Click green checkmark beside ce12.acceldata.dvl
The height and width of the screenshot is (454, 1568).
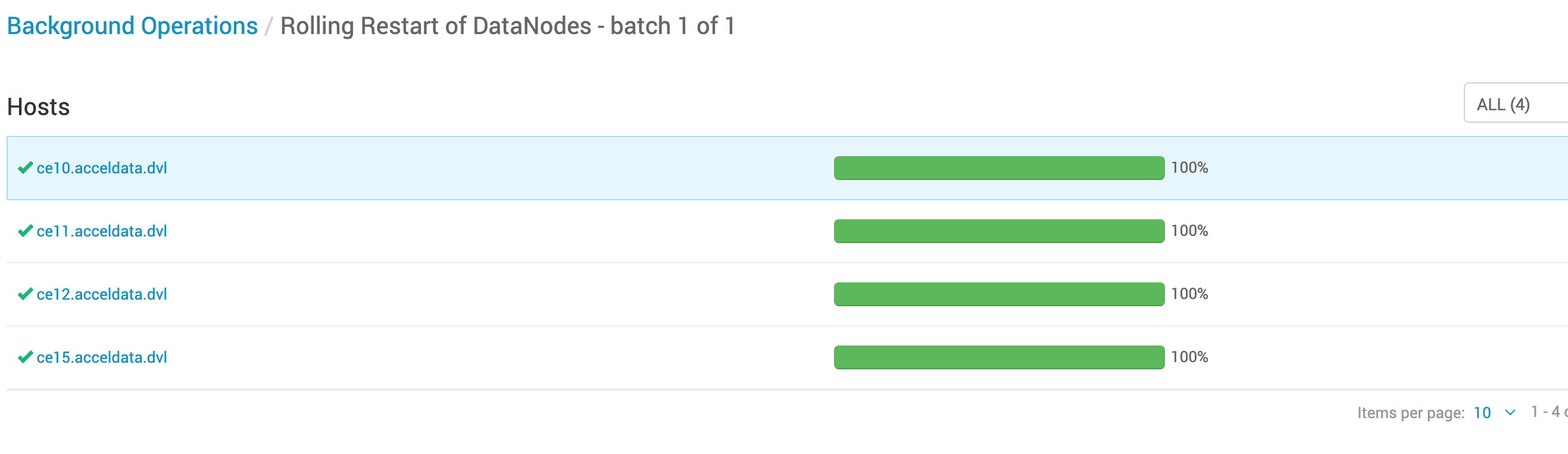click(25, 294)
